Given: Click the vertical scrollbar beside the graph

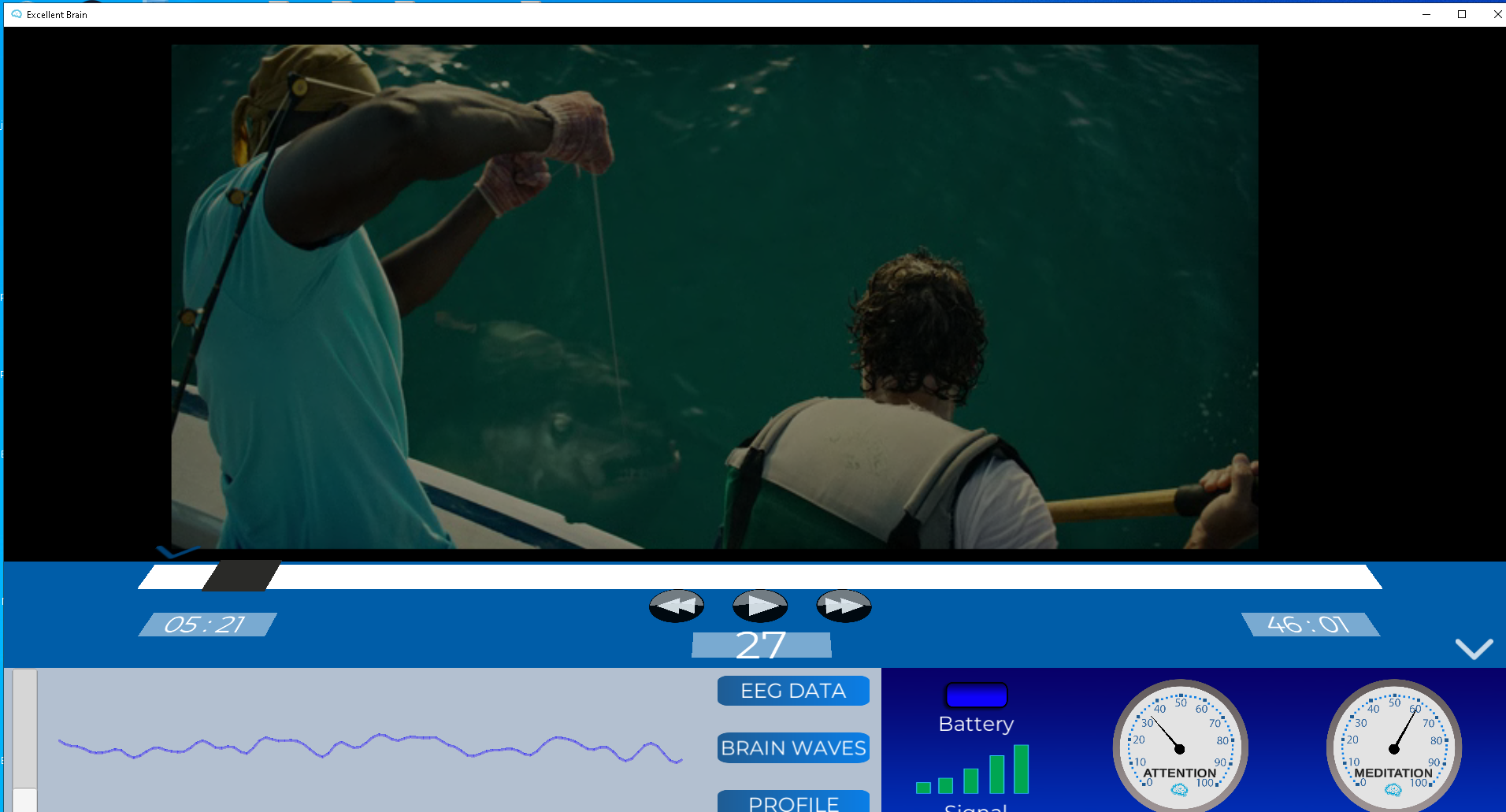Looking at the screenshot, I should tap(25, 740).
